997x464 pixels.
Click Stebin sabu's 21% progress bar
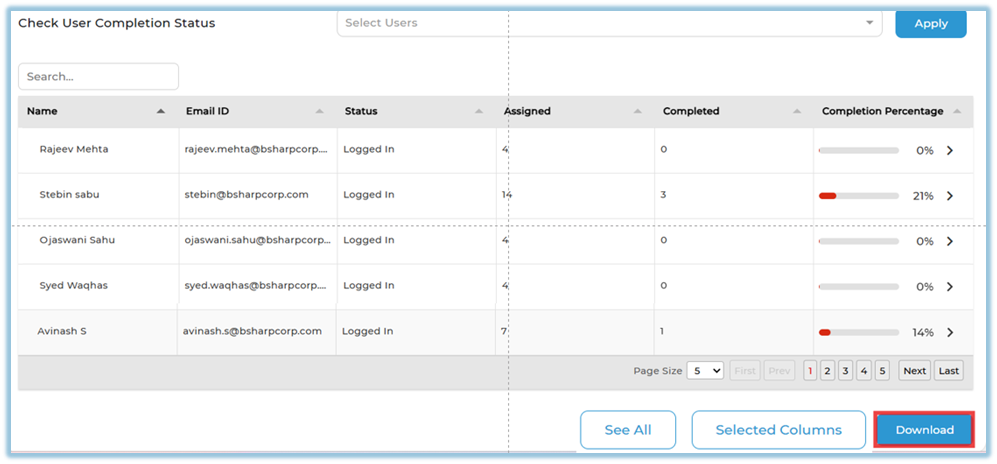(x=858, y=196)
